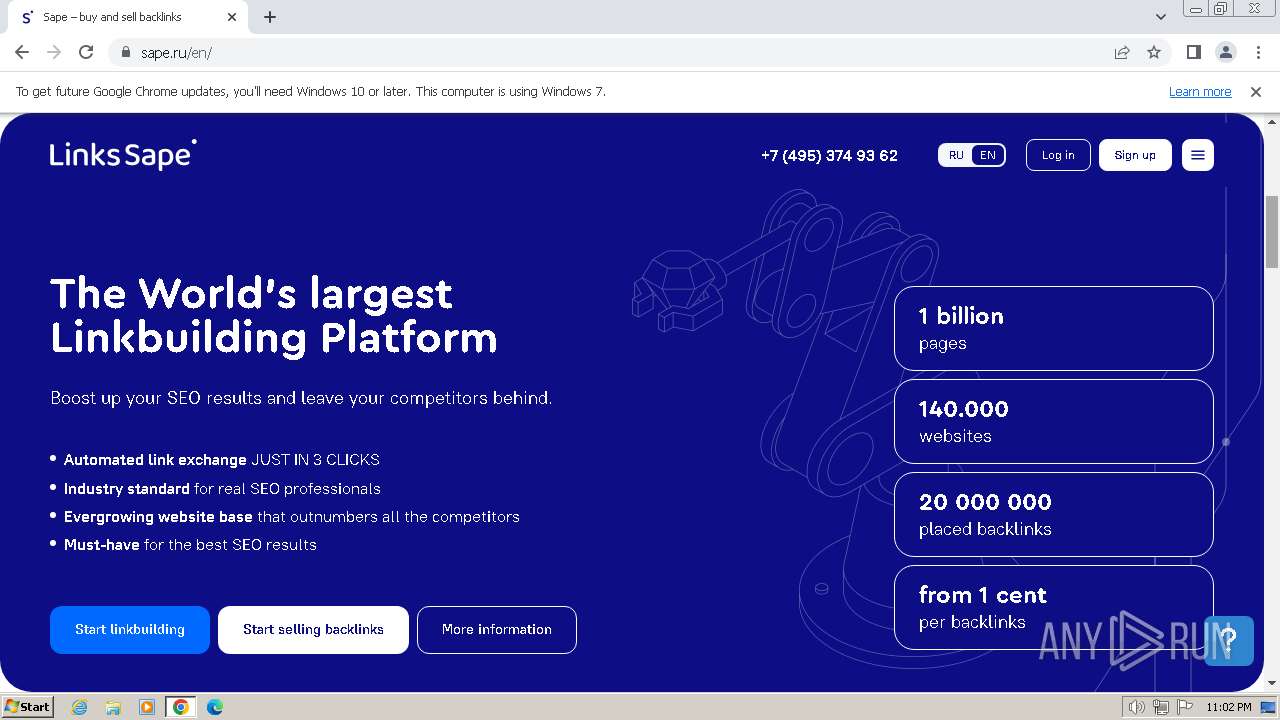1280x720 pixels.
Task: Click the Links Sape logo
Action: [x=123, y=155]
